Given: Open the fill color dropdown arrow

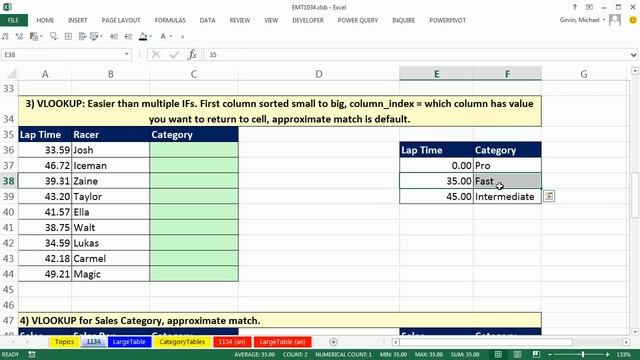Looking at the screenshot, I should pyautogui.click(x=151, y=37).
